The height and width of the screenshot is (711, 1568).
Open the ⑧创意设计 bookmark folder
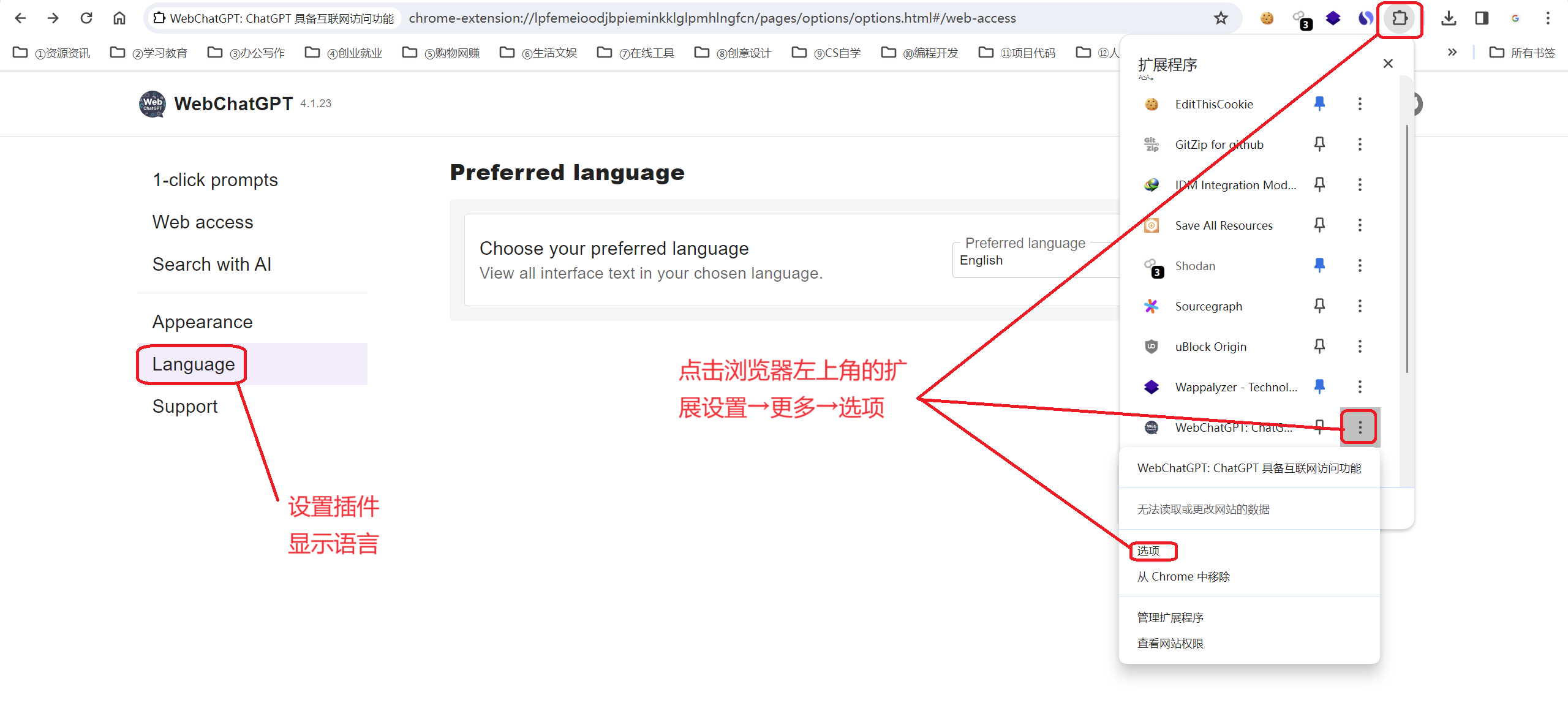coord(733,53)
